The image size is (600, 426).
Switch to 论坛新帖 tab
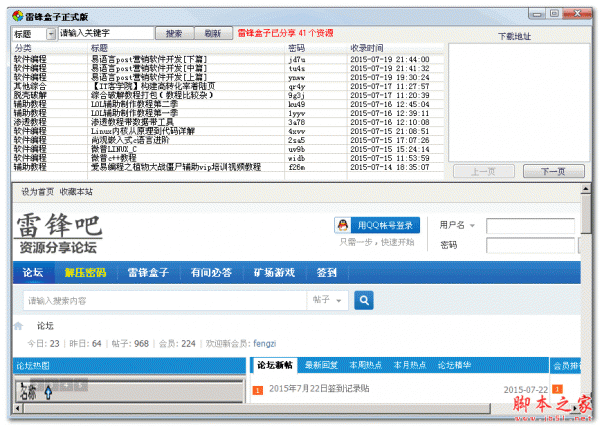point(275,366)
